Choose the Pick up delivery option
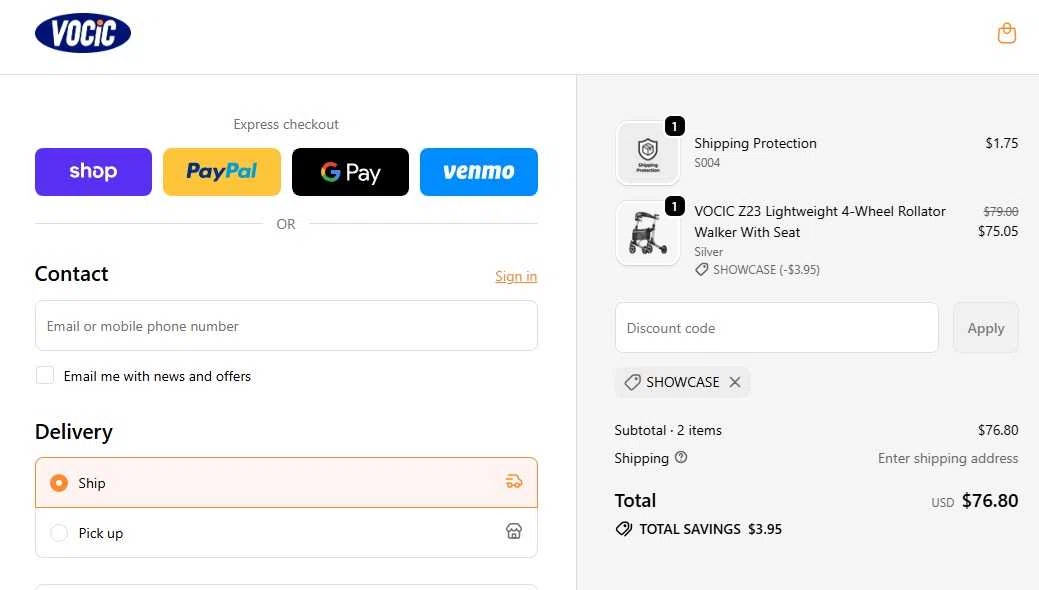This screenshot has width=1039, height=590. (x=286, y=532)
